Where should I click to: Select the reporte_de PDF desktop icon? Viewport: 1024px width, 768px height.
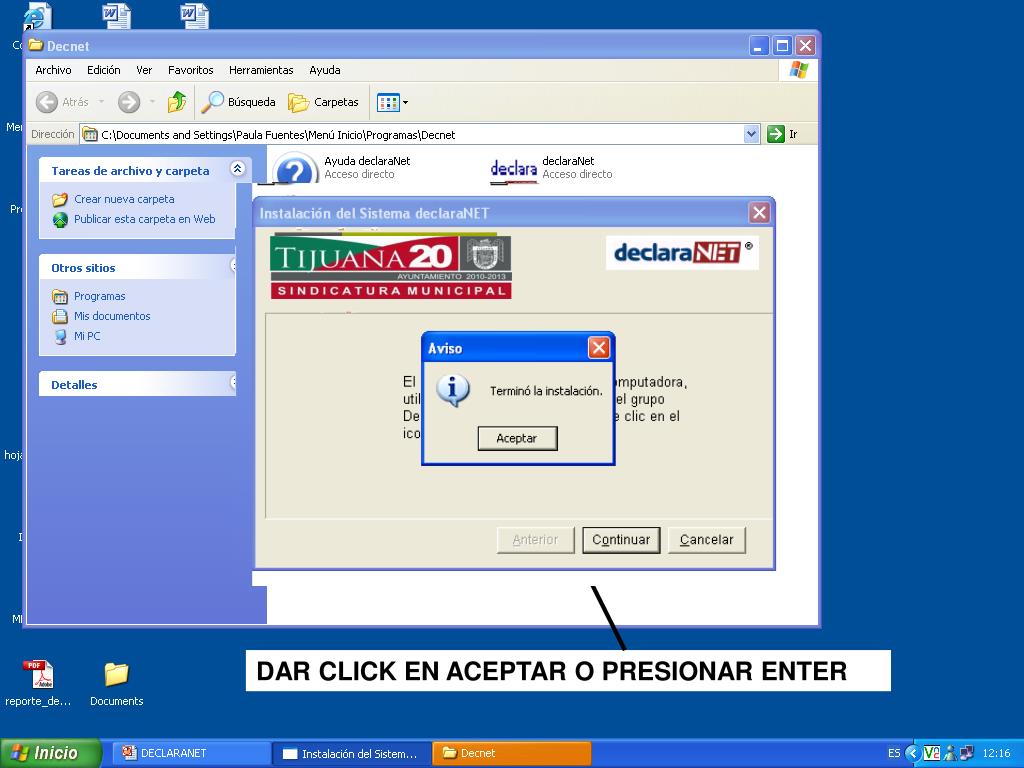(38, 675)
